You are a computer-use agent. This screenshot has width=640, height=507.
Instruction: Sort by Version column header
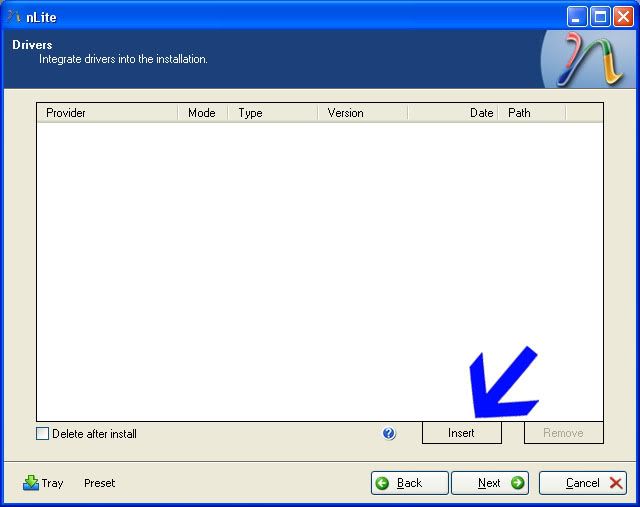pyautogui.click(x=362, y=113)
